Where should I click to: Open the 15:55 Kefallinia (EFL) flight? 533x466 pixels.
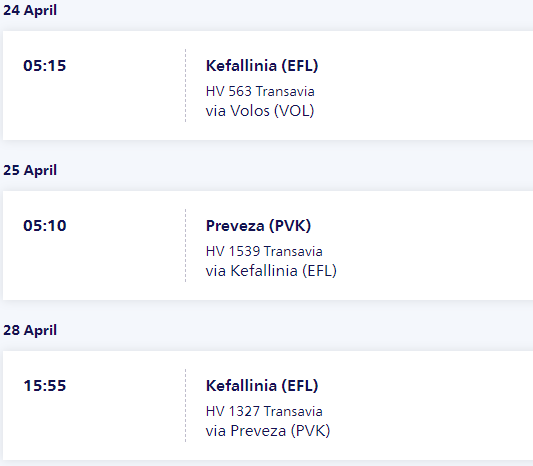coord(268,405)
